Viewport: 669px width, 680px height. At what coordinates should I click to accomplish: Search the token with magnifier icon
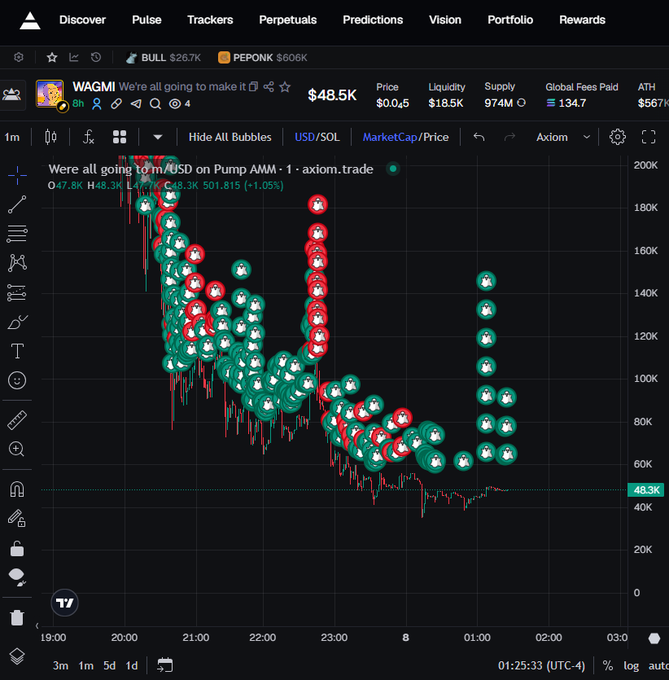click(x=155, y=104)
